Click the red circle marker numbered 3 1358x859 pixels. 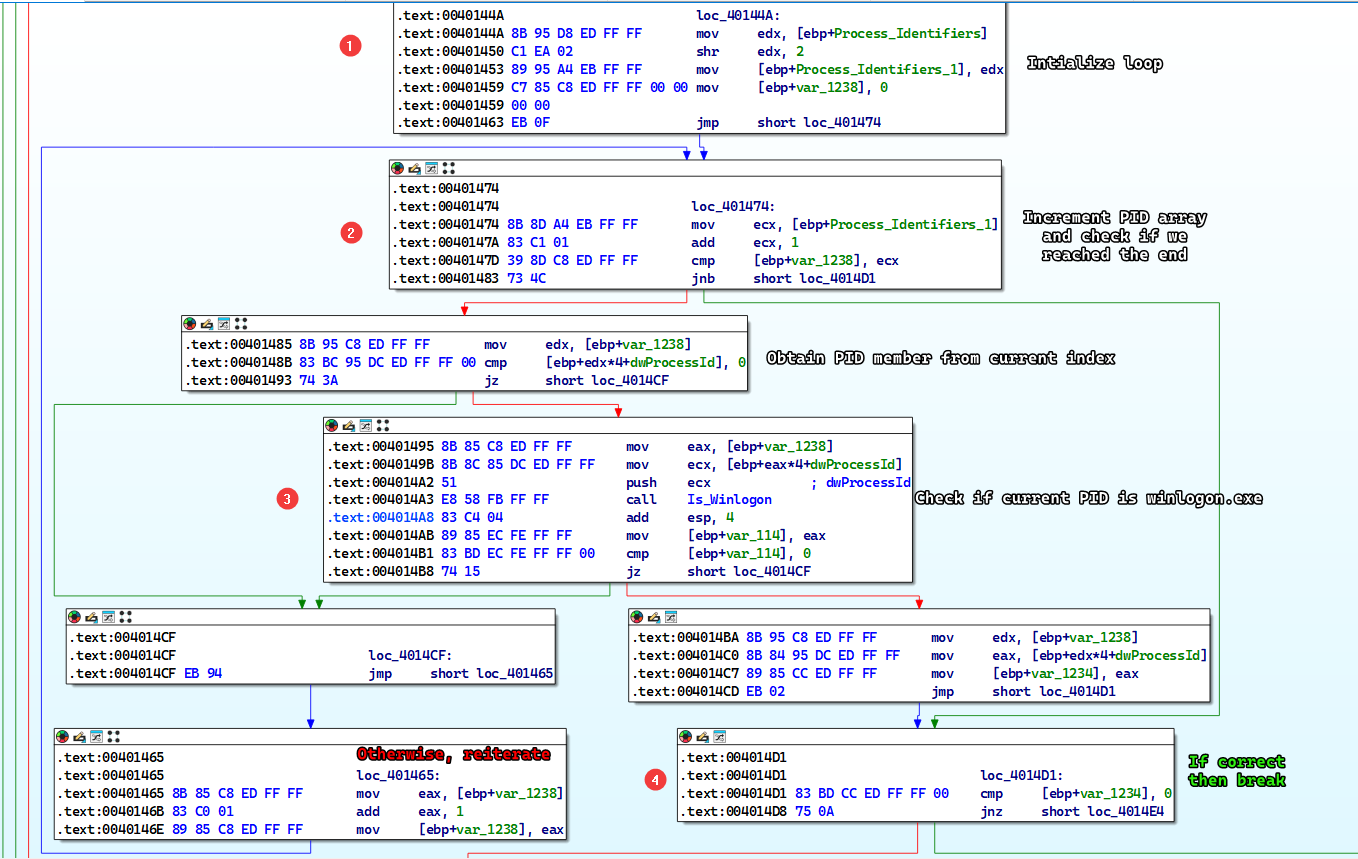[287, 498]
